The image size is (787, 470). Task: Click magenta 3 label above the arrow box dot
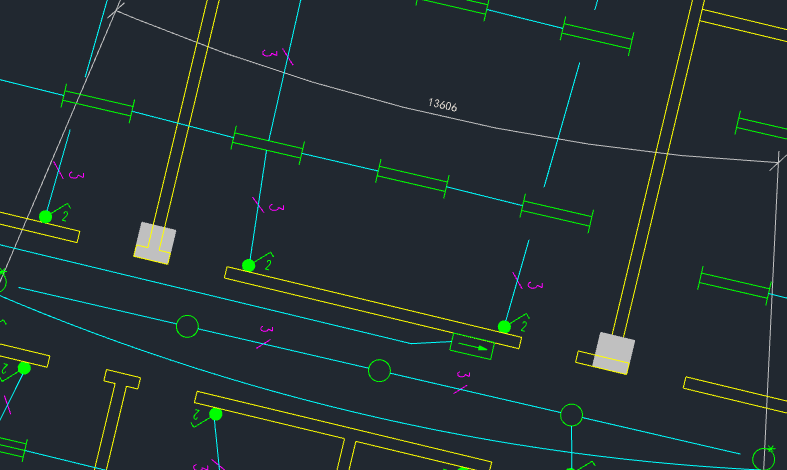point(534,285)
